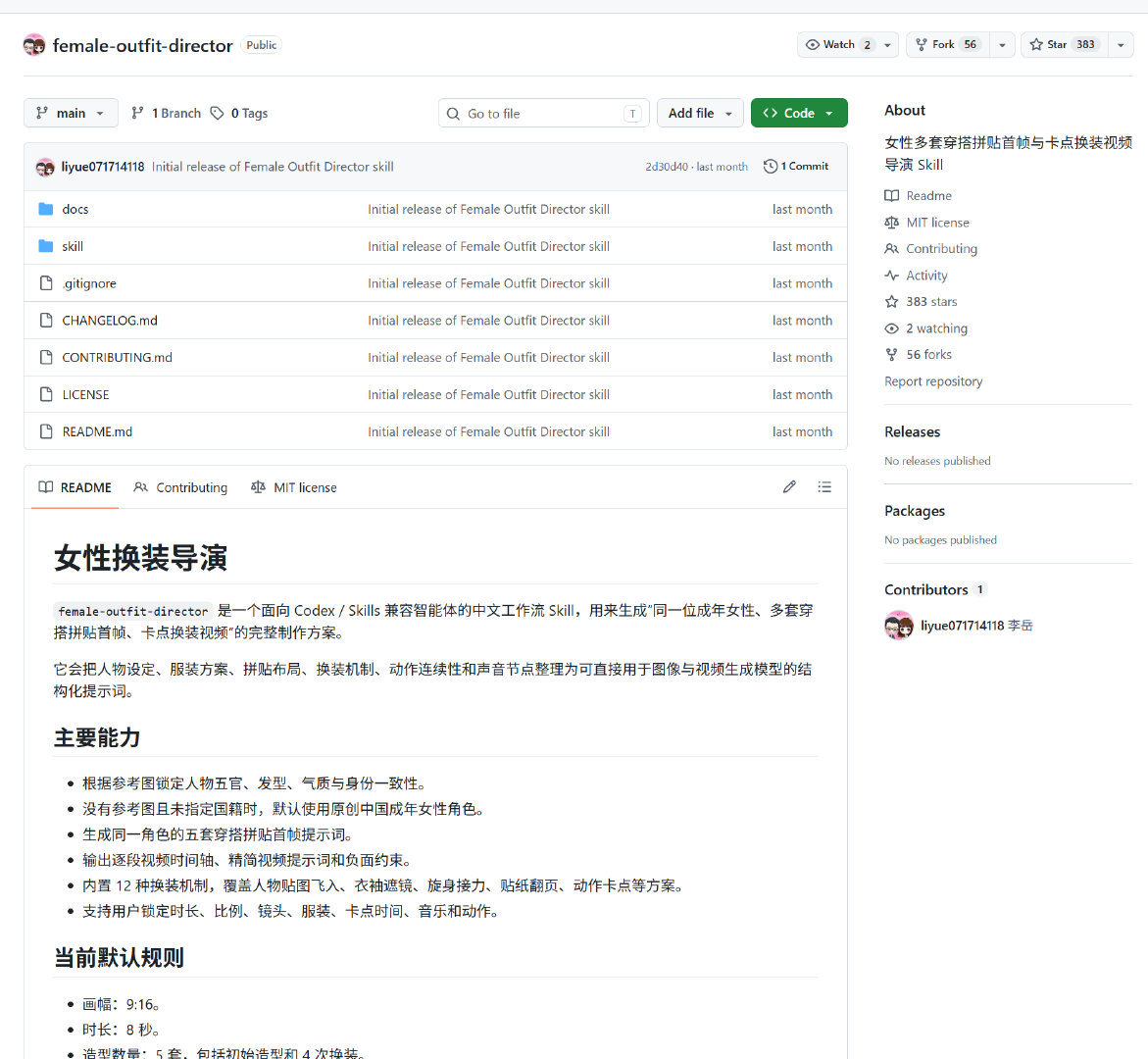Switch to the Contributing tab

coord(180,487)
